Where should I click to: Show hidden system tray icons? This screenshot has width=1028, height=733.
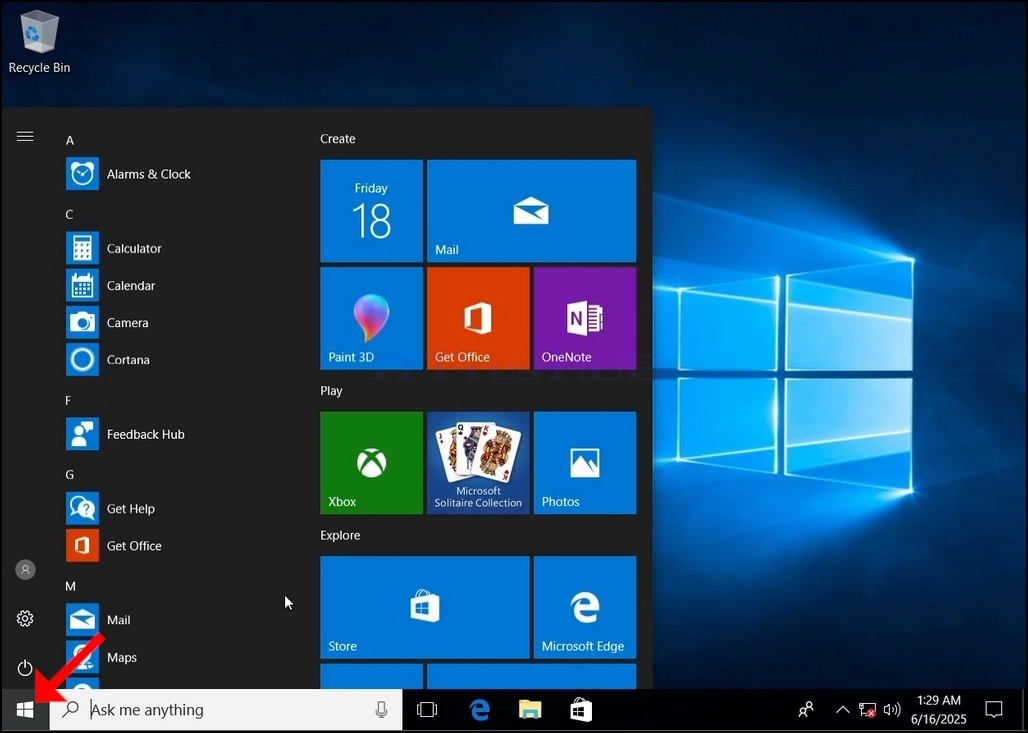click(x=842, y=709)
